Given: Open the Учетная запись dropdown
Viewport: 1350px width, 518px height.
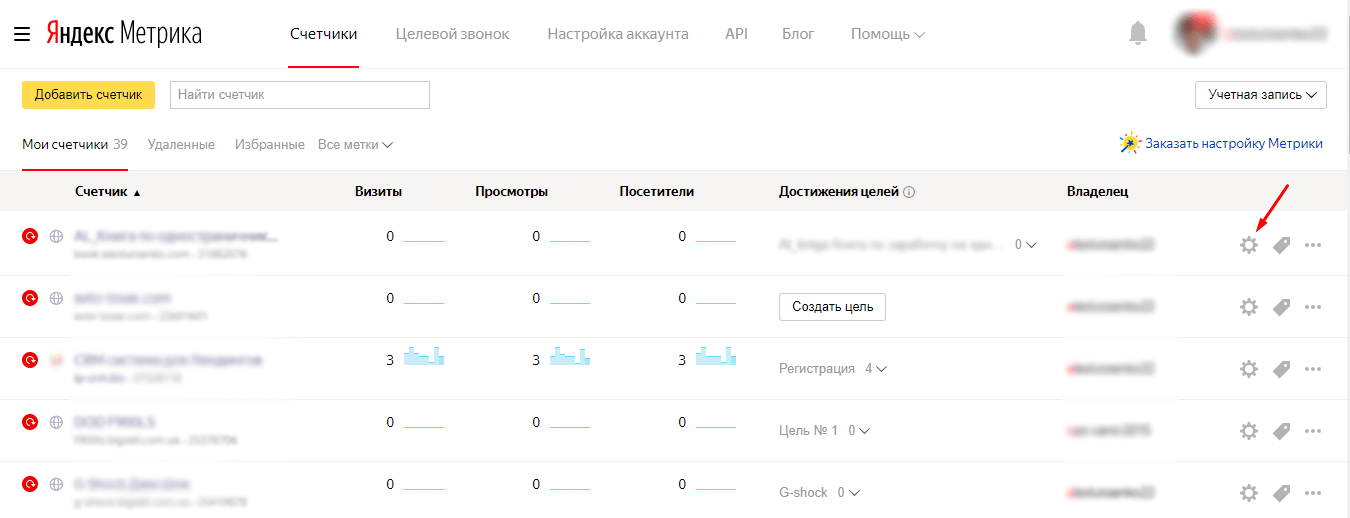Looking at the screenshot, I should pyautogui.click(x=1260, y=95).
